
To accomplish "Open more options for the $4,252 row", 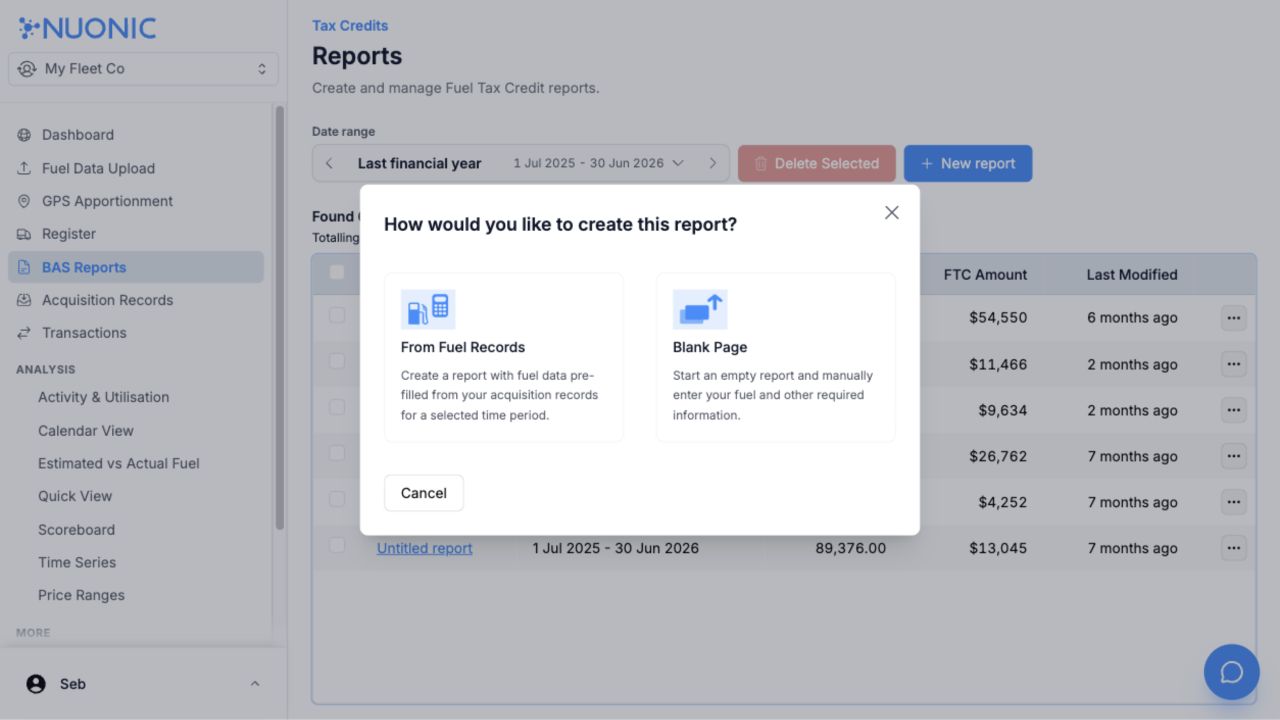I will (1234, 502).
